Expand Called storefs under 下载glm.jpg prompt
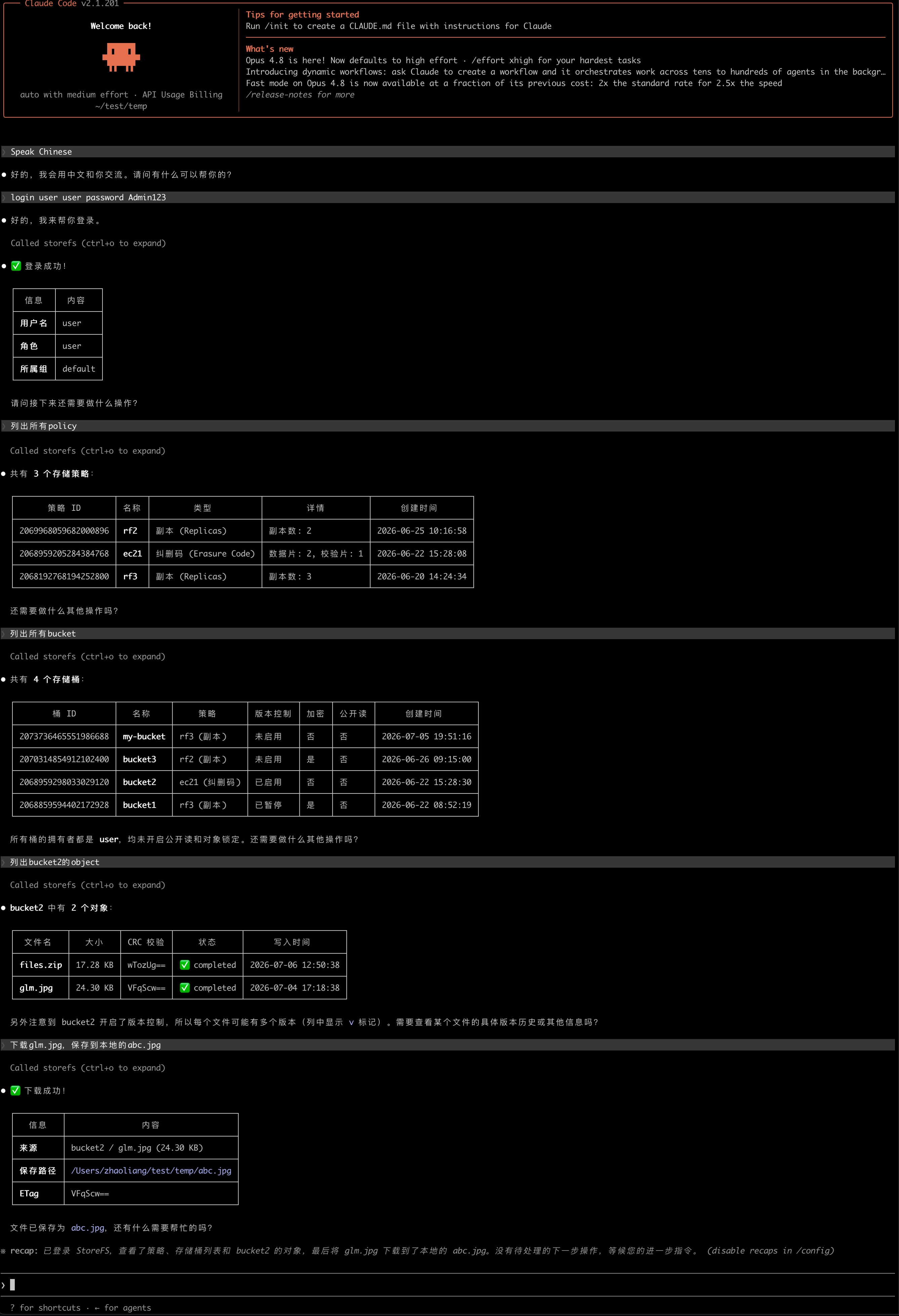This screenshot has width=899, height=1316. coord(88,1067)
